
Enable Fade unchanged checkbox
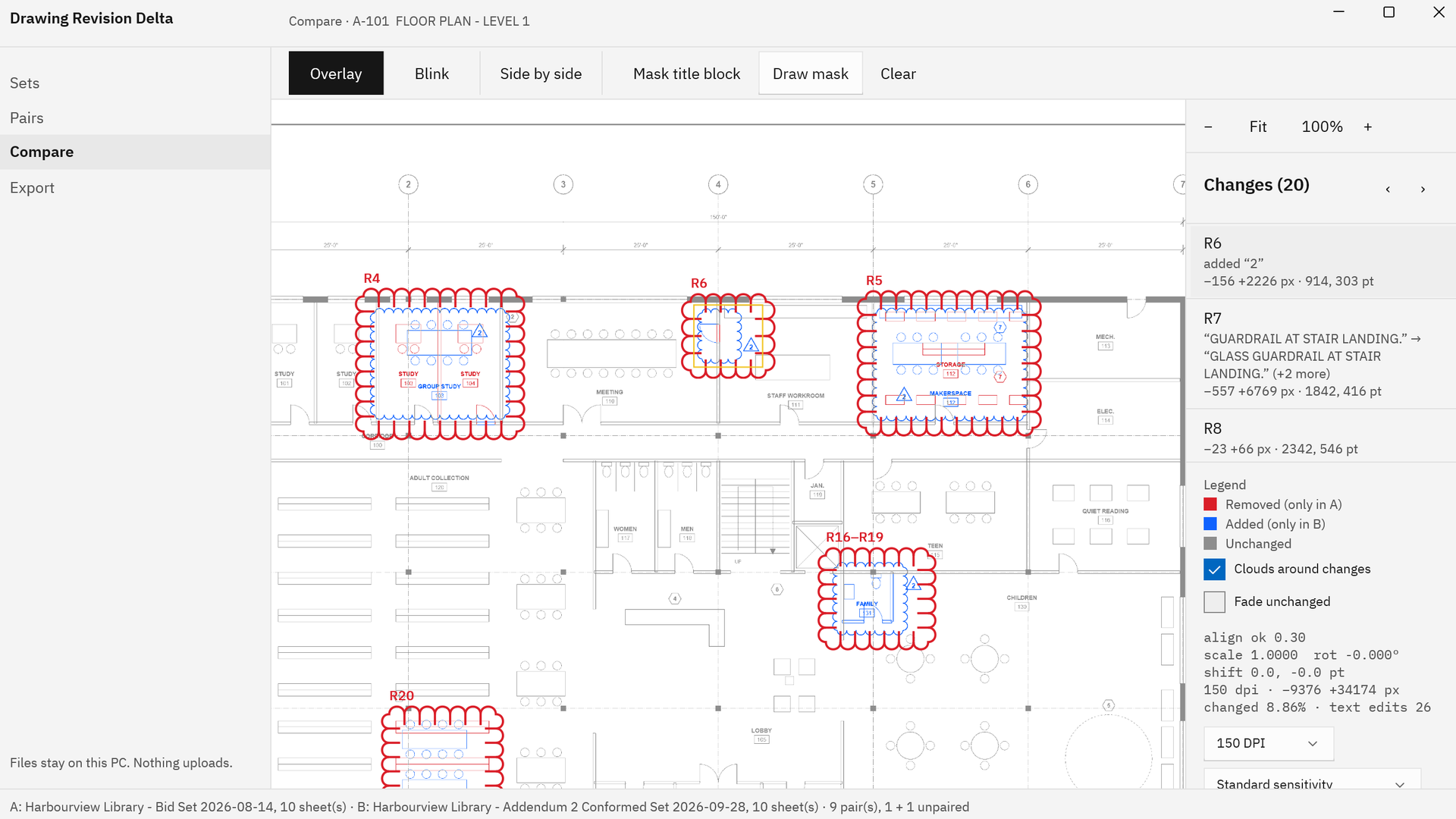(1214, 601)
